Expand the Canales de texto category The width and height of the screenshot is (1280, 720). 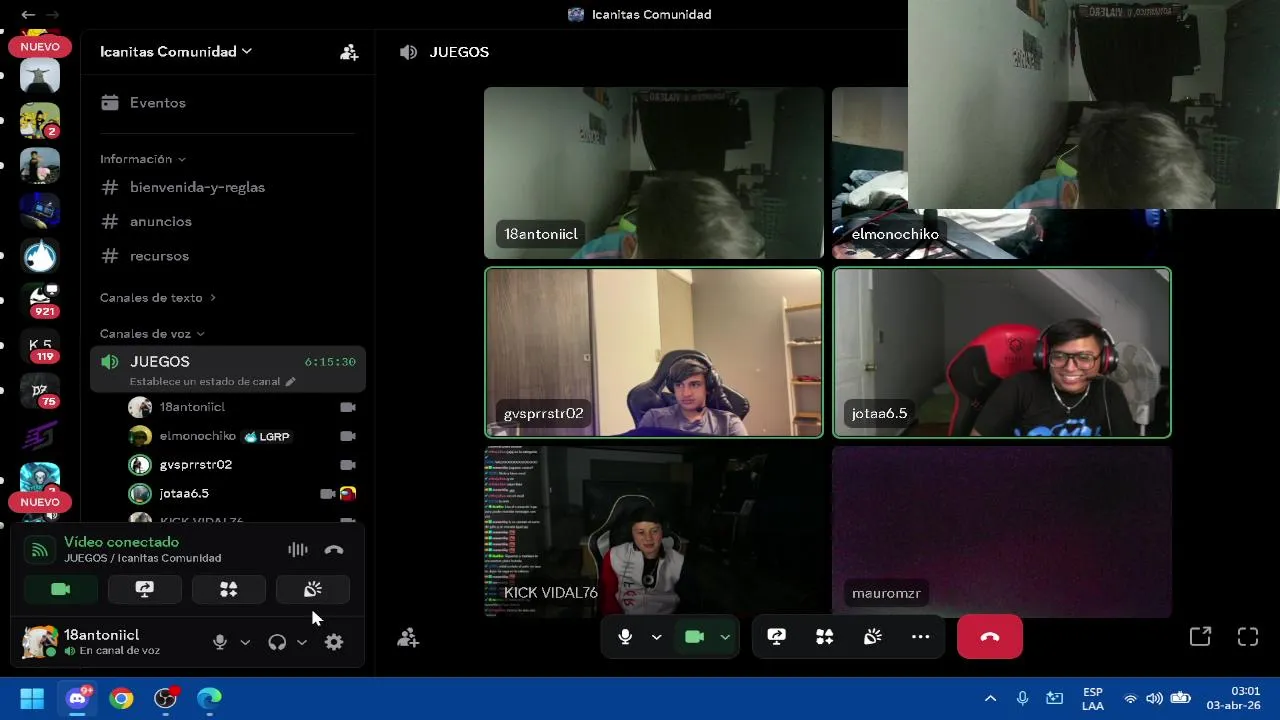point(158,298)
